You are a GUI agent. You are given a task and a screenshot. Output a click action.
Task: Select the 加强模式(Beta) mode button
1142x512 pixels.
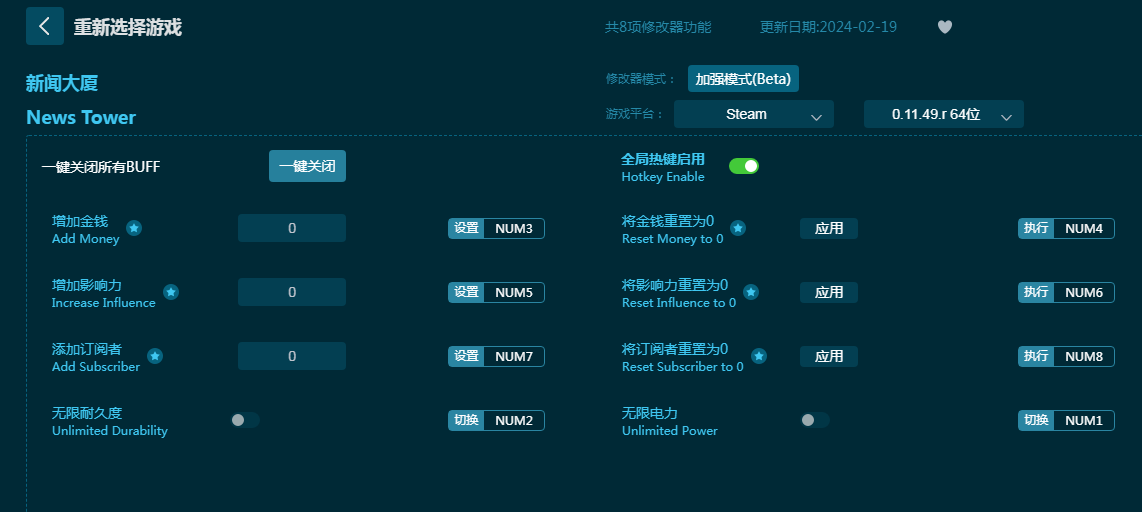[x=743, y=79]
